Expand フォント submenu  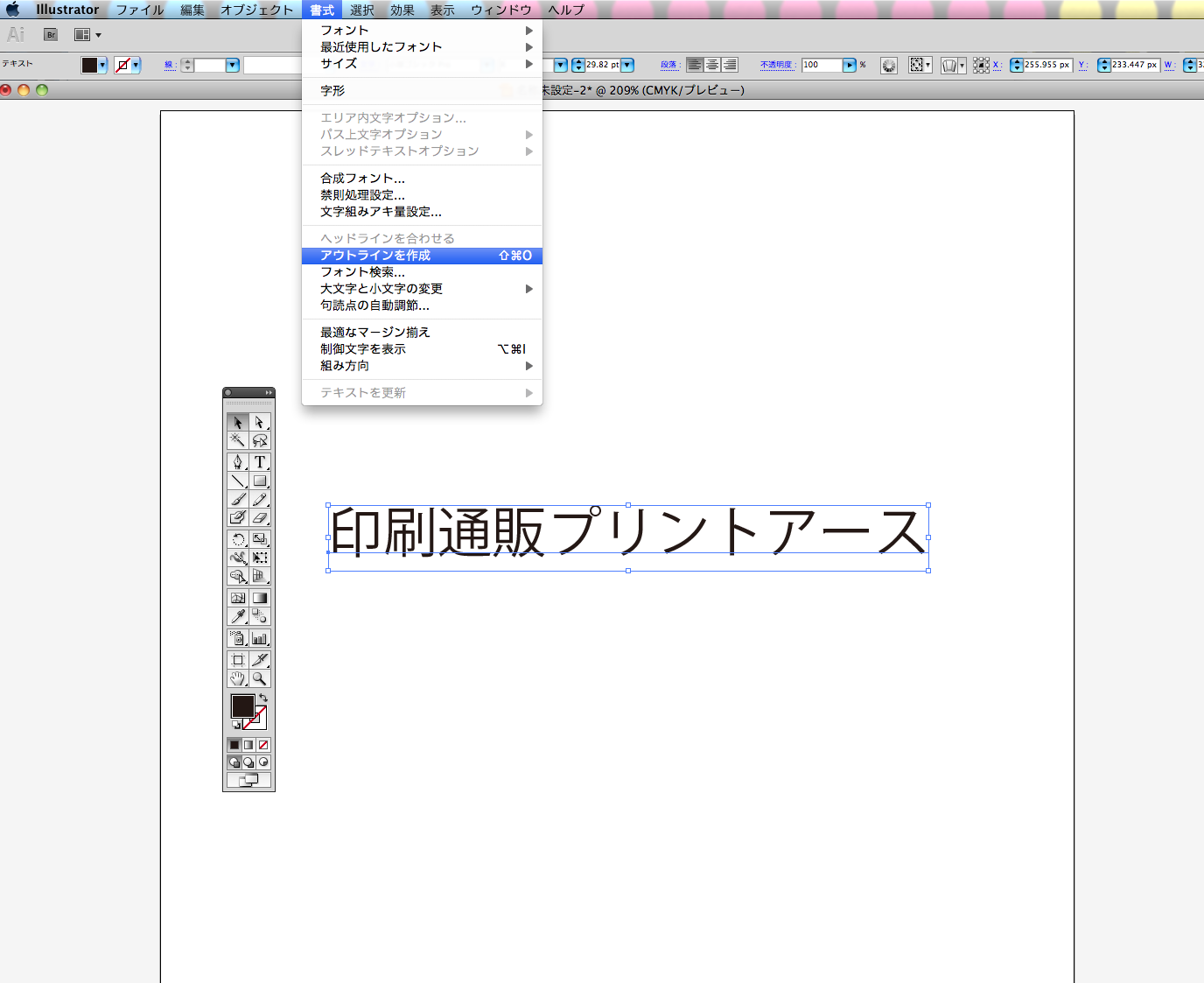(422, 31)
